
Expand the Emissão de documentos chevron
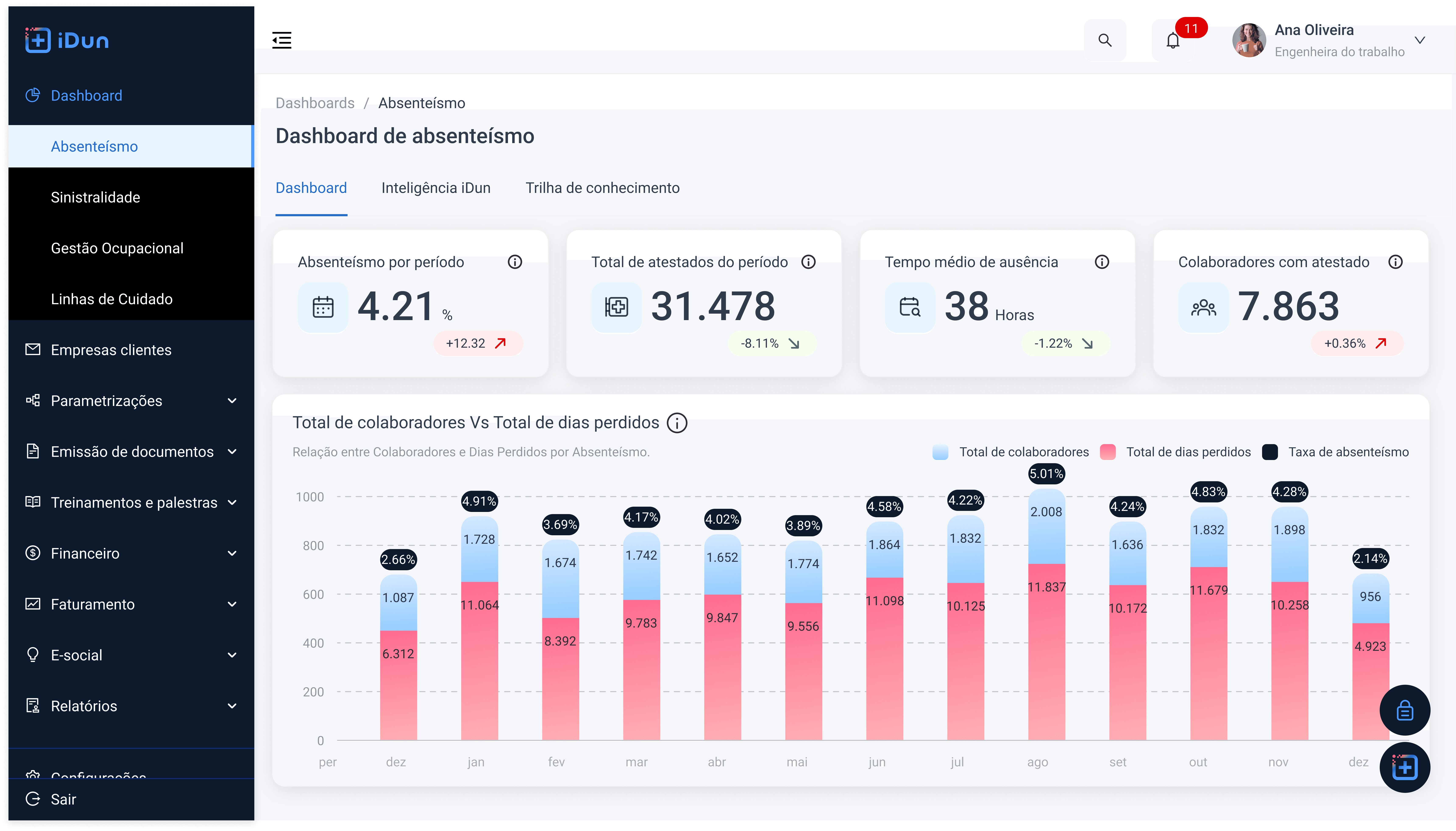click(232, 452)
